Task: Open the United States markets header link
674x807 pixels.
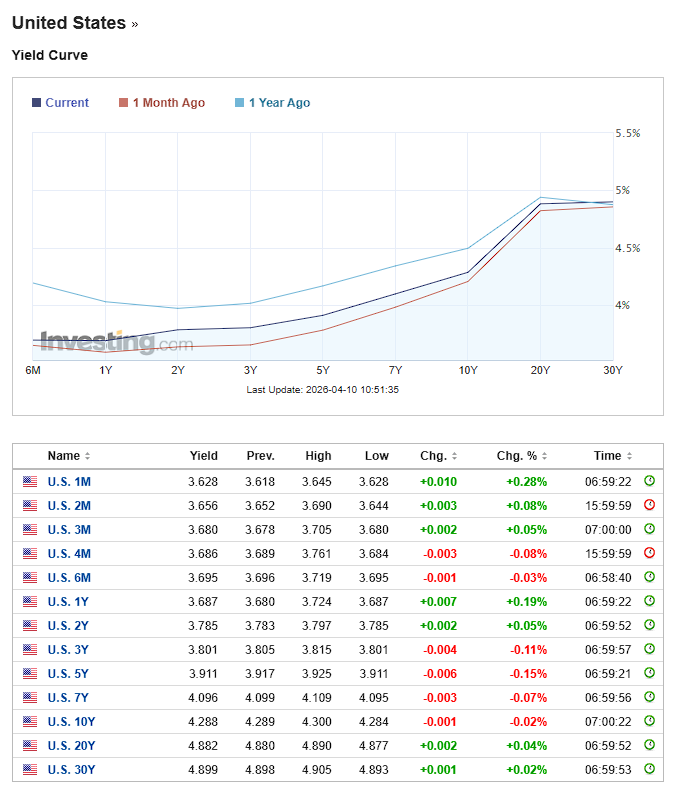Action: 67,22
